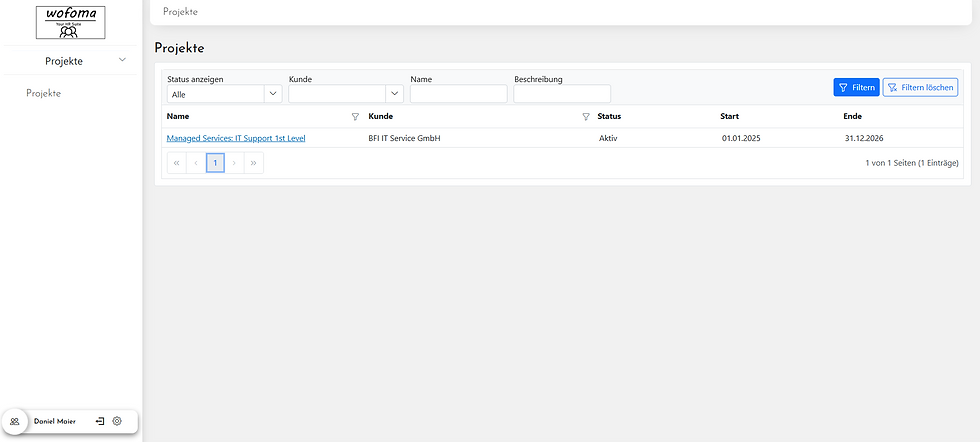
Task: Click the logout icon next to the username
Action: pyautogui.click(x=100, y=422)
